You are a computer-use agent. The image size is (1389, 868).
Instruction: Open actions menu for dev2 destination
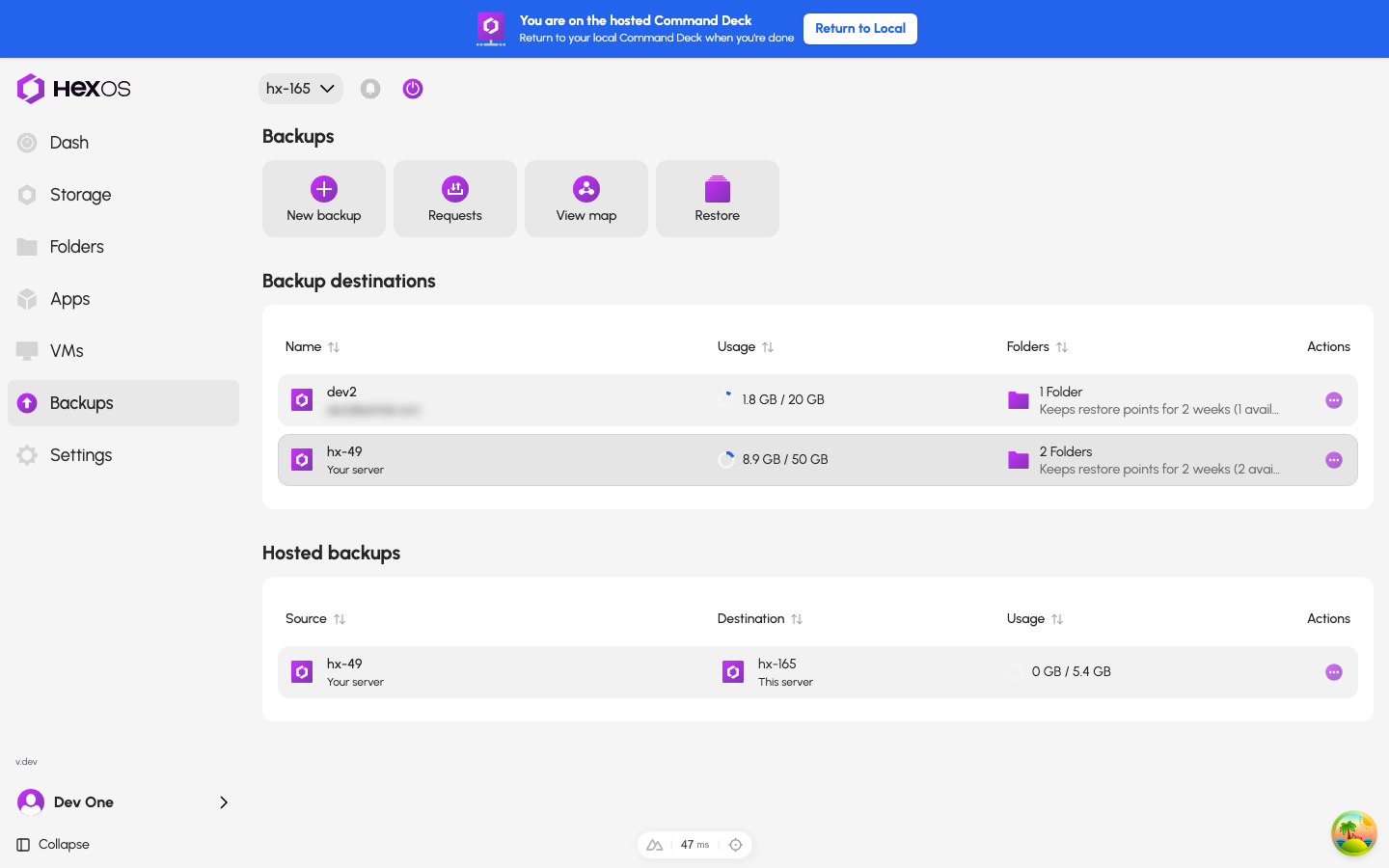tap(1334, 400)
